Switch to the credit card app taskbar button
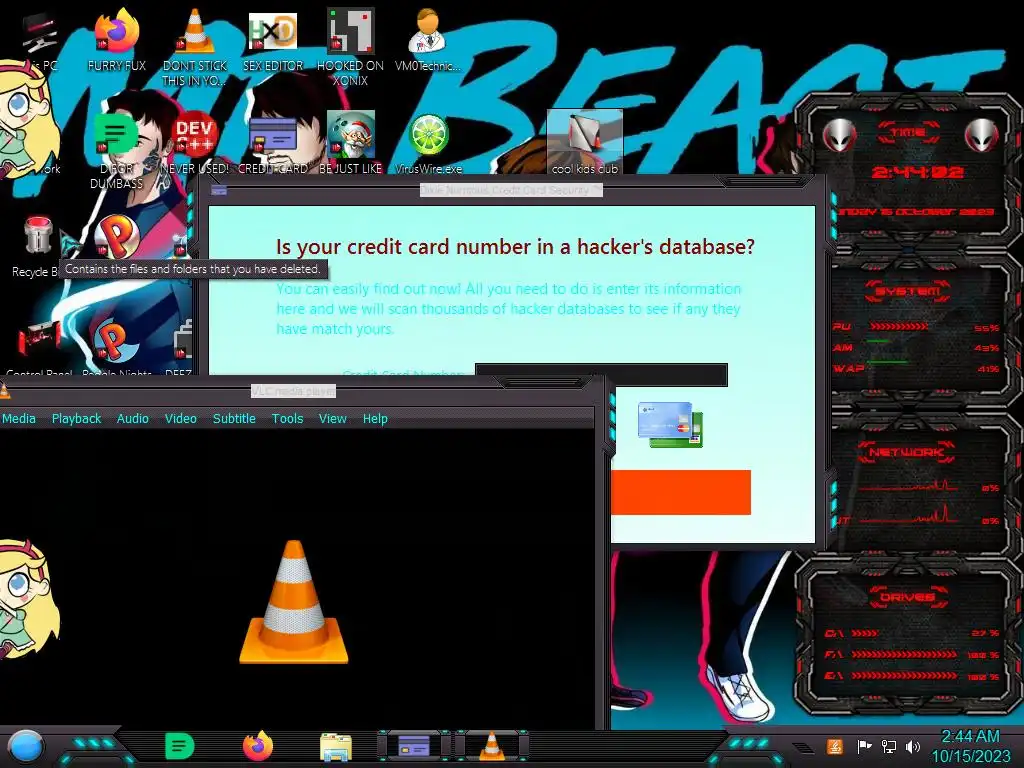 [x=414, y=746]
